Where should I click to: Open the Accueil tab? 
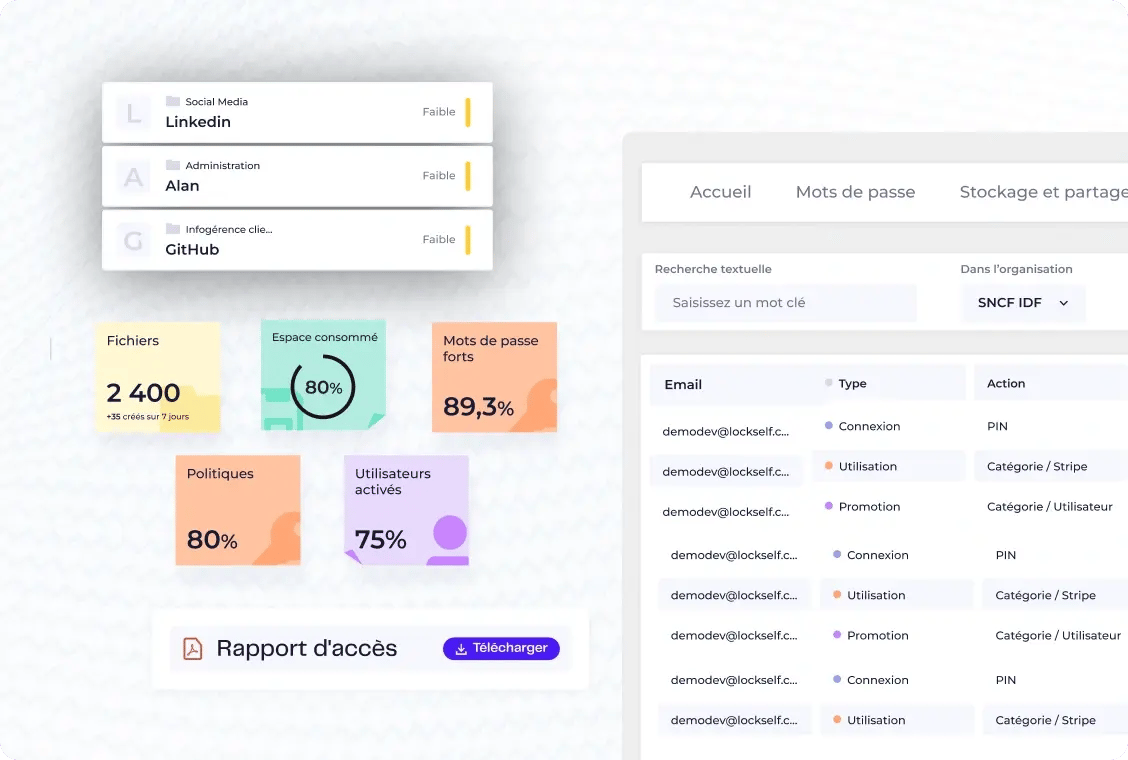pos(720,192)
